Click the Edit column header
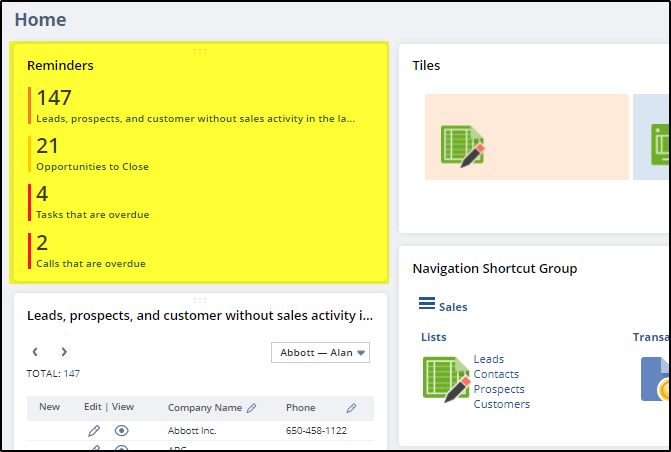Image resolution: width=671 pixels, height=452 pixels. pyautogui.click(x=93, y=407)
